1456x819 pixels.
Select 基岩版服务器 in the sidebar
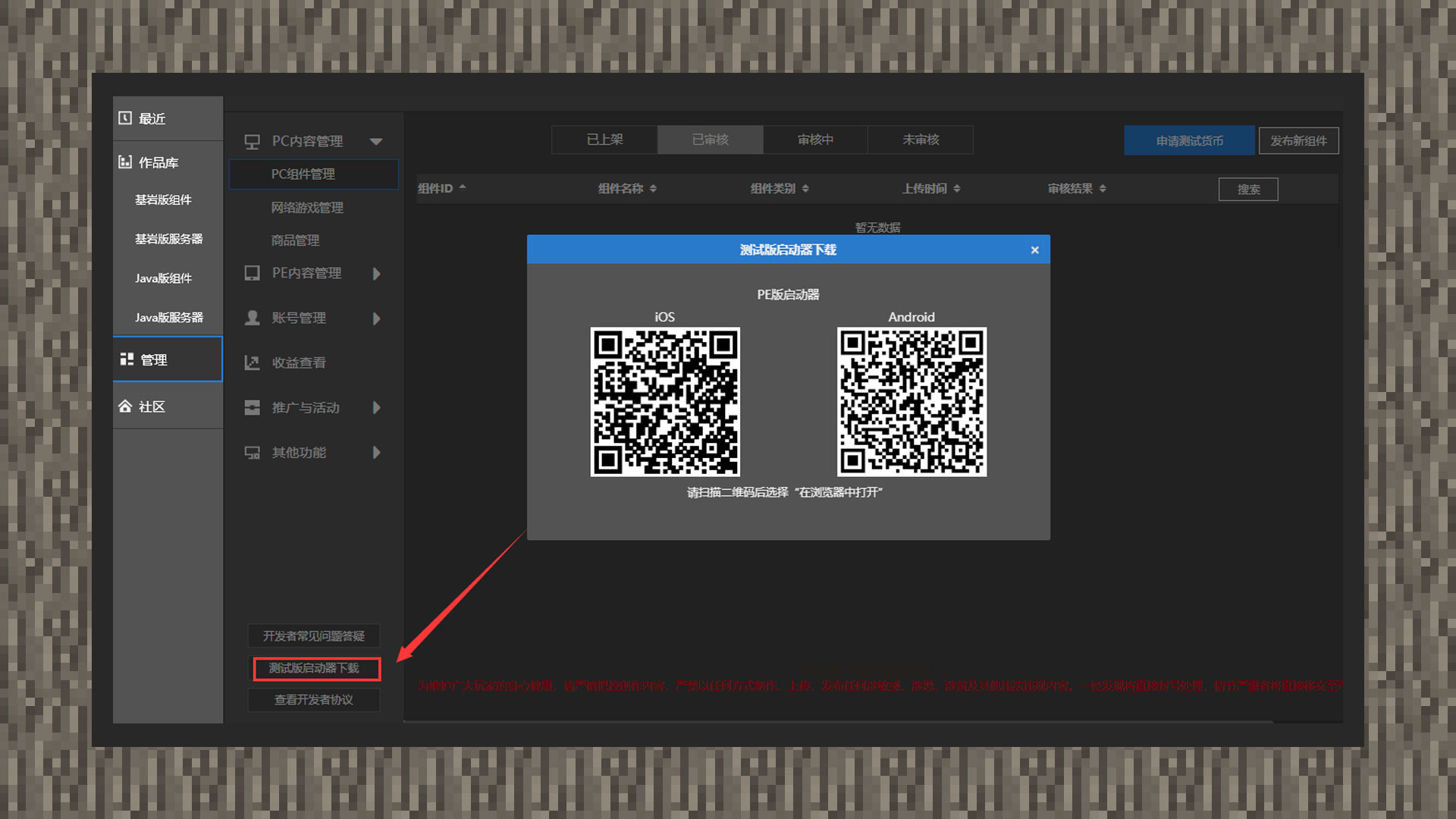click(168, 239)
